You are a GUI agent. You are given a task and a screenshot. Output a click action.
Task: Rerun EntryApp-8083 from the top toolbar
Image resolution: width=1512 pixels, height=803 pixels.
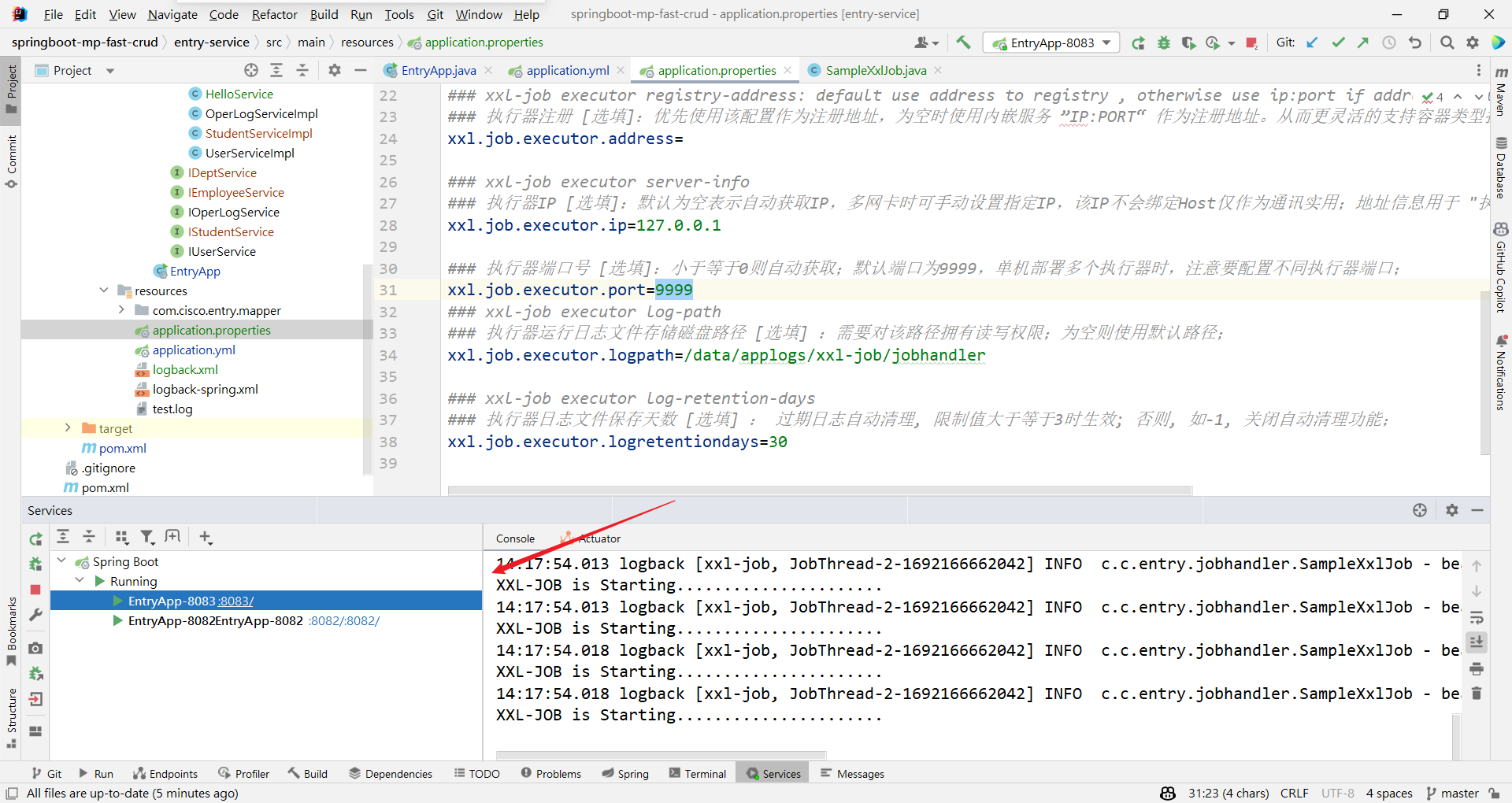[x=1138, y=43]
